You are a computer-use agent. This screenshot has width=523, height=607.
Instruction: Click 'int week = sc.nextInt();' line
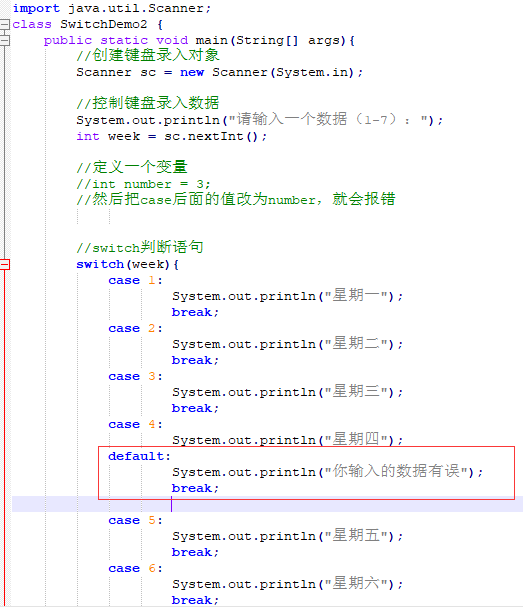tap(171, 136)
